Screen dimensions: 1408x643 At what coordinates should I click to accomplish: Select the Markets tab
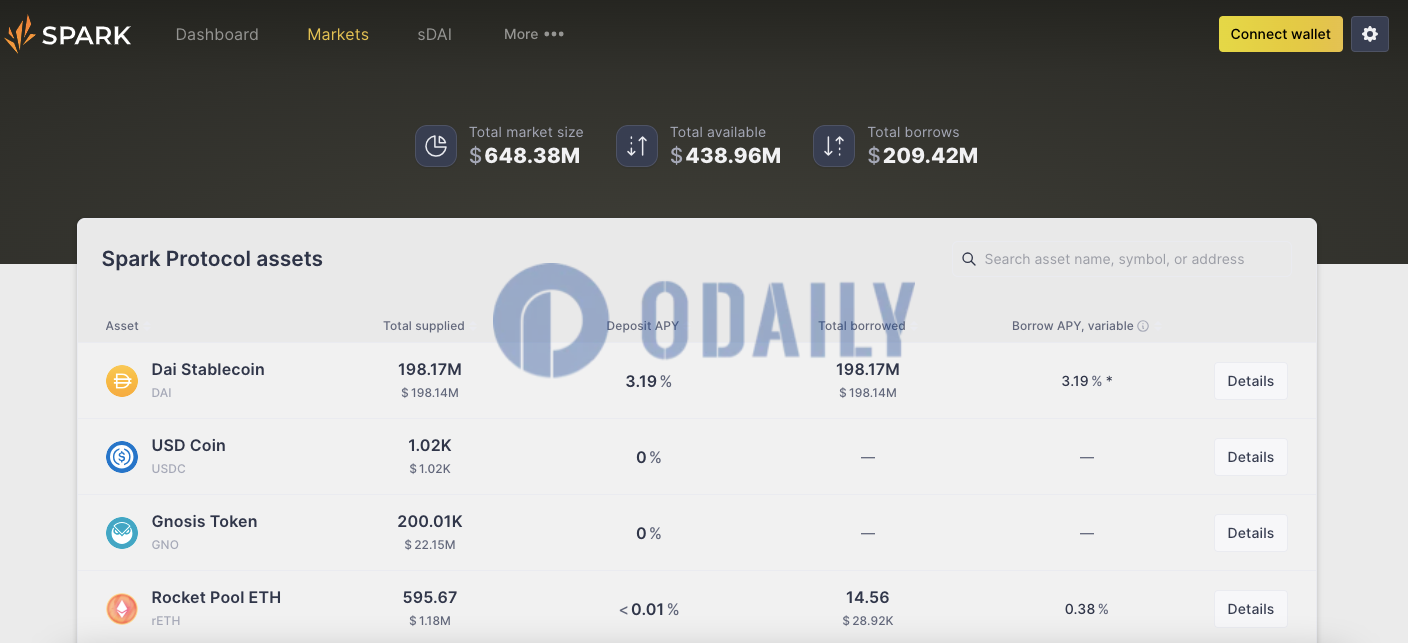click(338, 34)
